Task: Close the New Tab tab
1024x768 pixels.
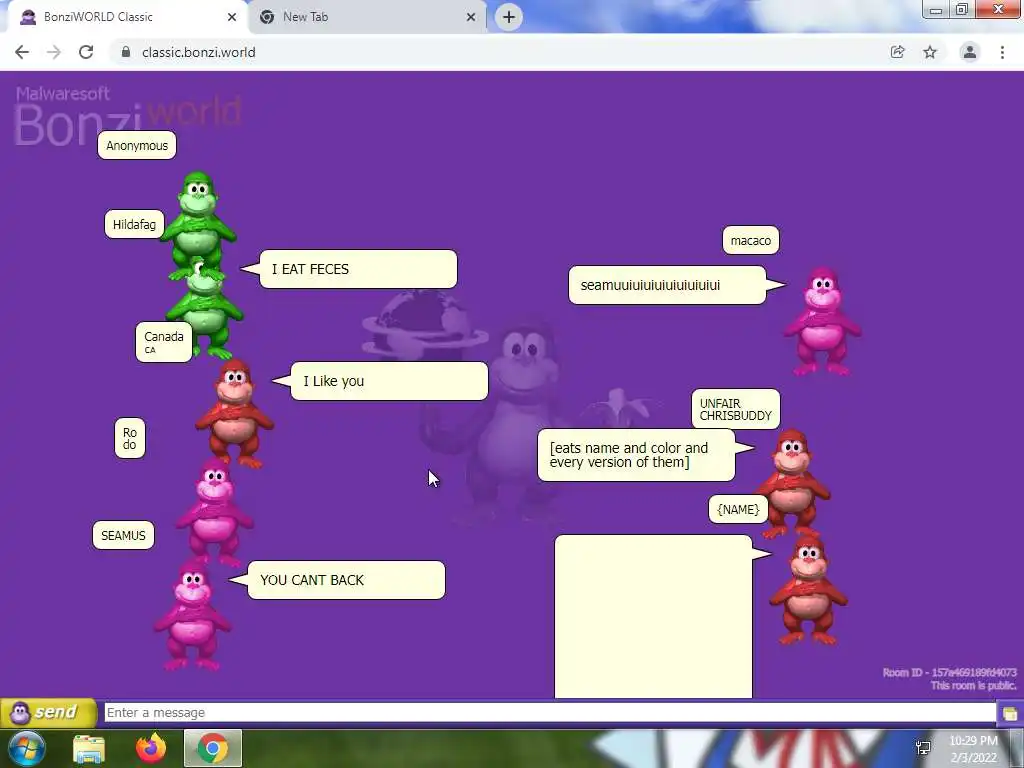Action: click(471, 17)
